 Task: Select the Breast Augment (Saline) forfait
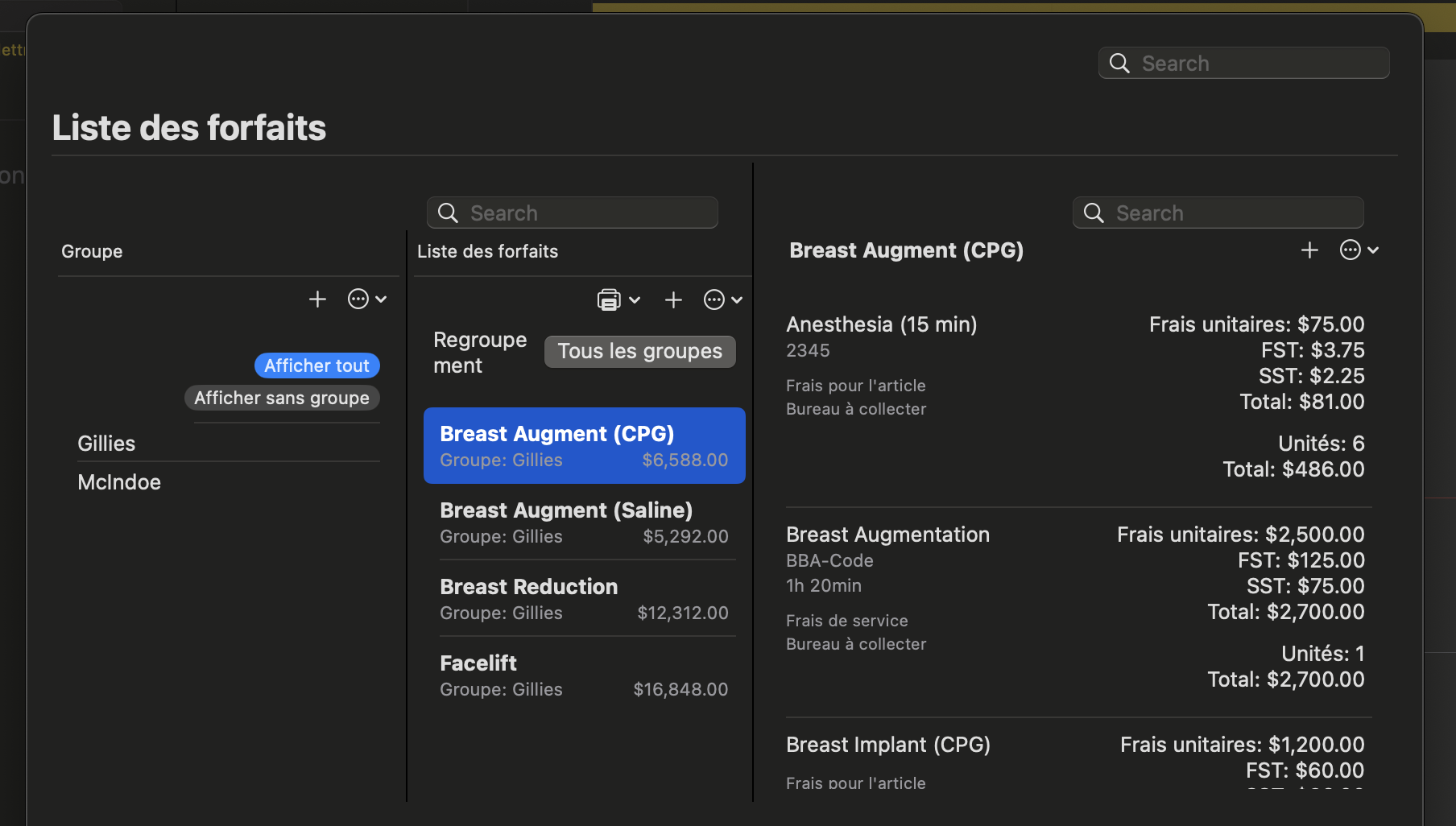click(584, 522)
